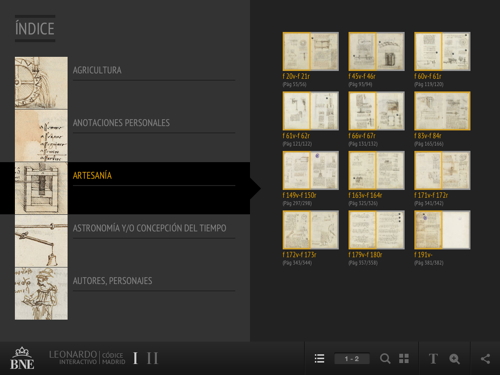Open page spread f 83v-f 84r thumbnail
The width and height of the screenshot is (500, 375).
point(442,111)
